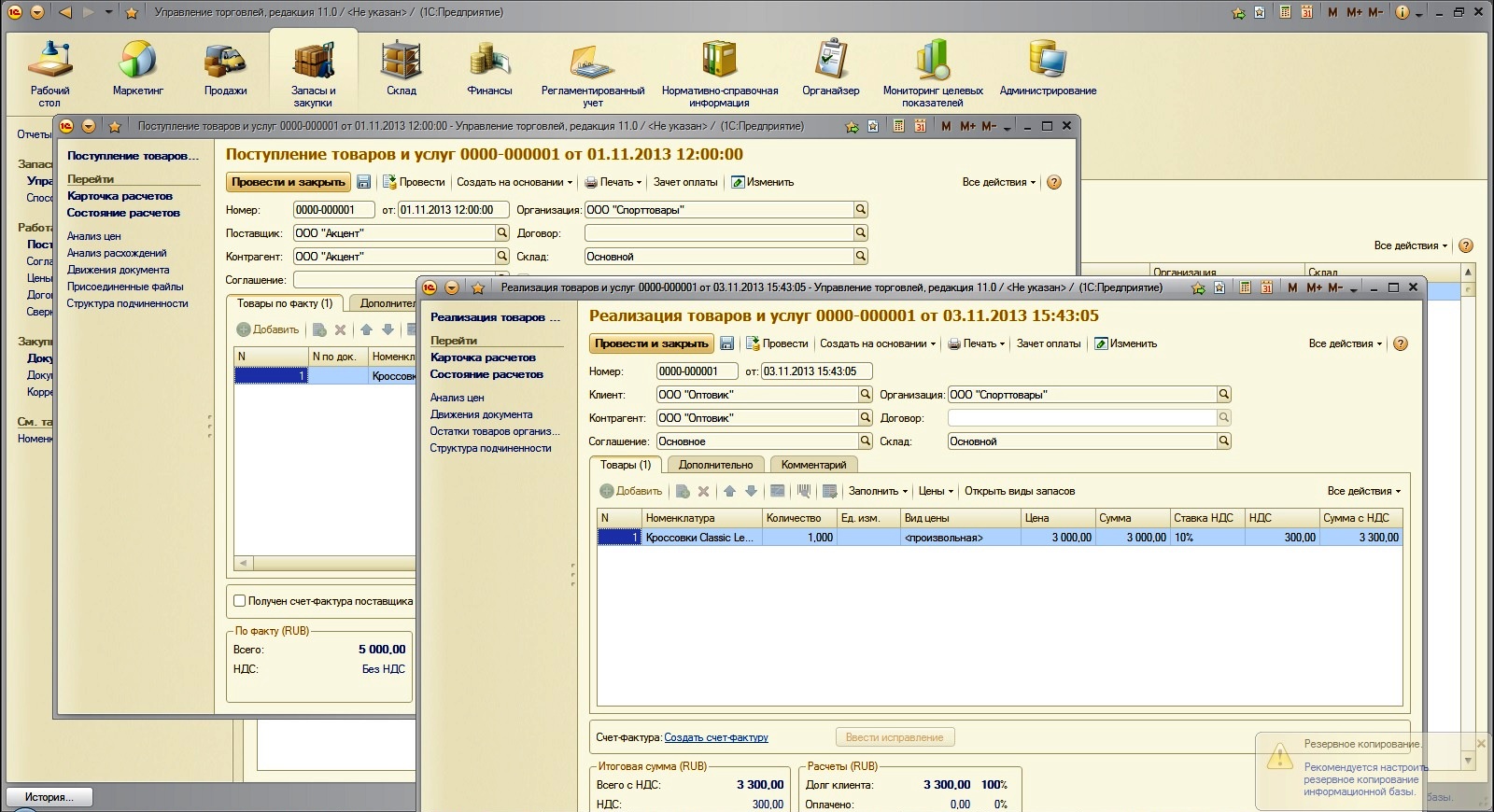Open the Маркетинг section
The image size is (1494, 812).
[137, 68]
